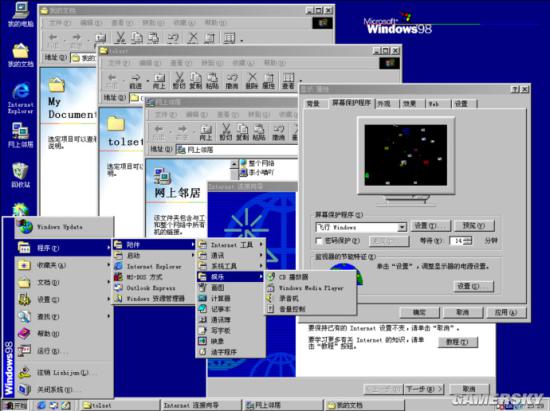The width and height of the screenshot is (550, 411).
Task: Click the 开始 Start button on taskbar
Action: pyautogui.click(x=15, y=405)
